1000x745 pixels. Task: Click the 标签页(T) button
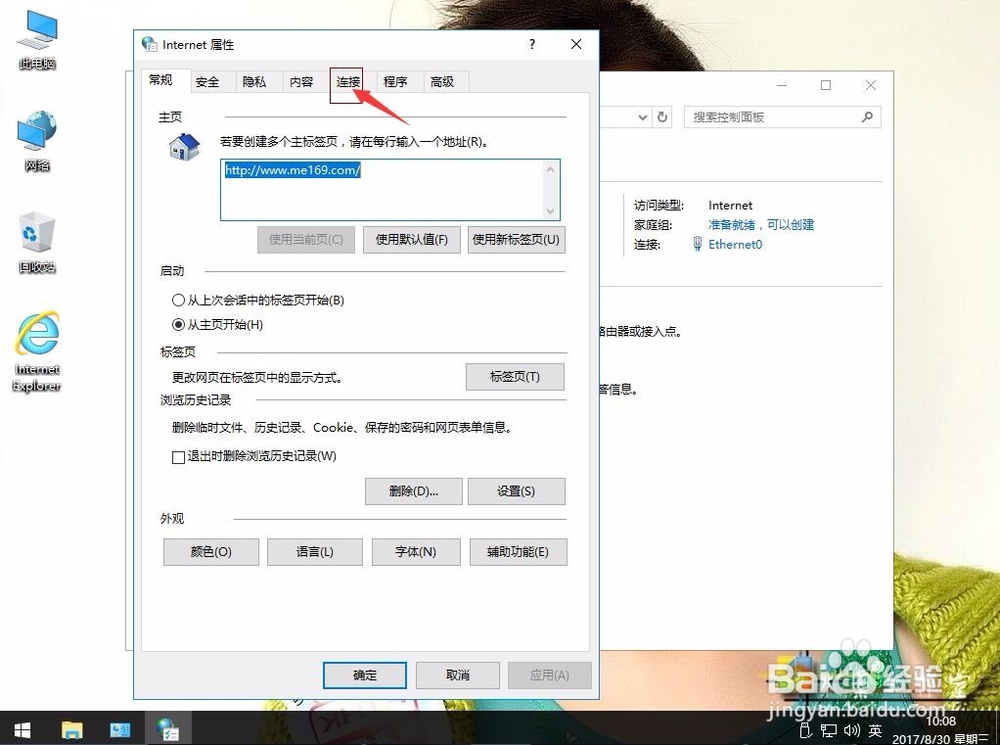click(514, 377)
